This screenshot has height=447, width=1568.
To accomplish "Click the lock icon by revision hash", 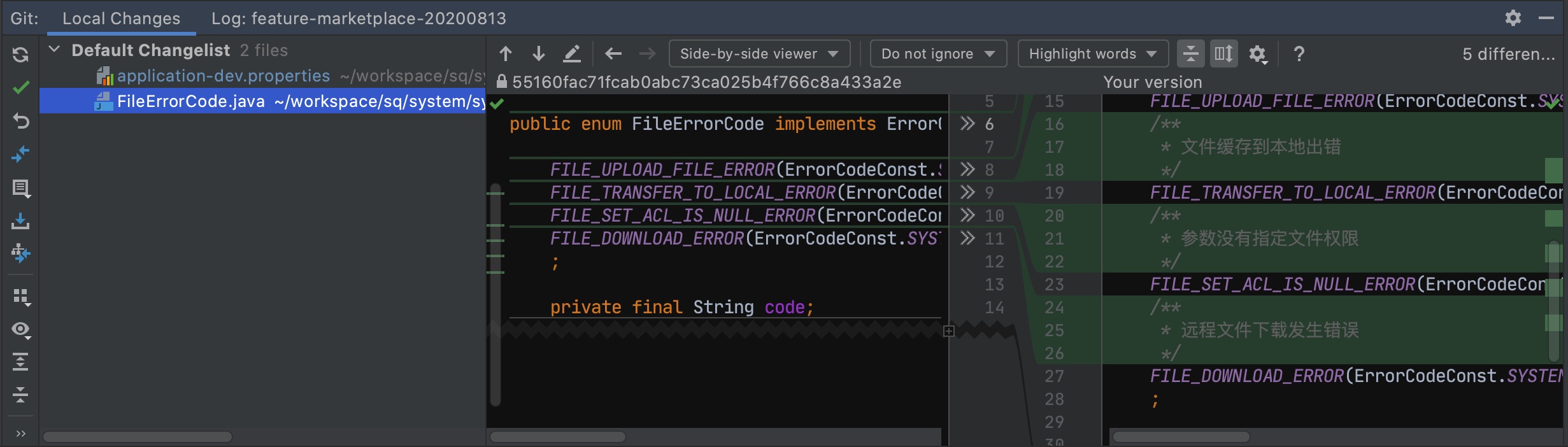I will point(502,82).
